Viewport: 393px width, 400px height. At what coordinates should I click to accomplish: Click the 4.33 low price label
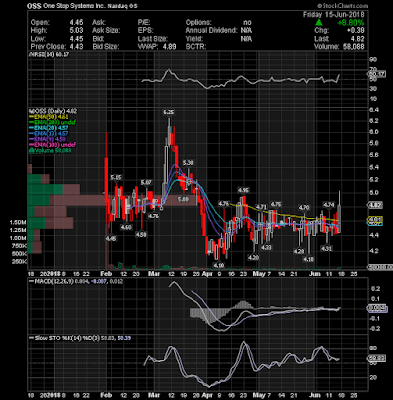coord(266,248)
